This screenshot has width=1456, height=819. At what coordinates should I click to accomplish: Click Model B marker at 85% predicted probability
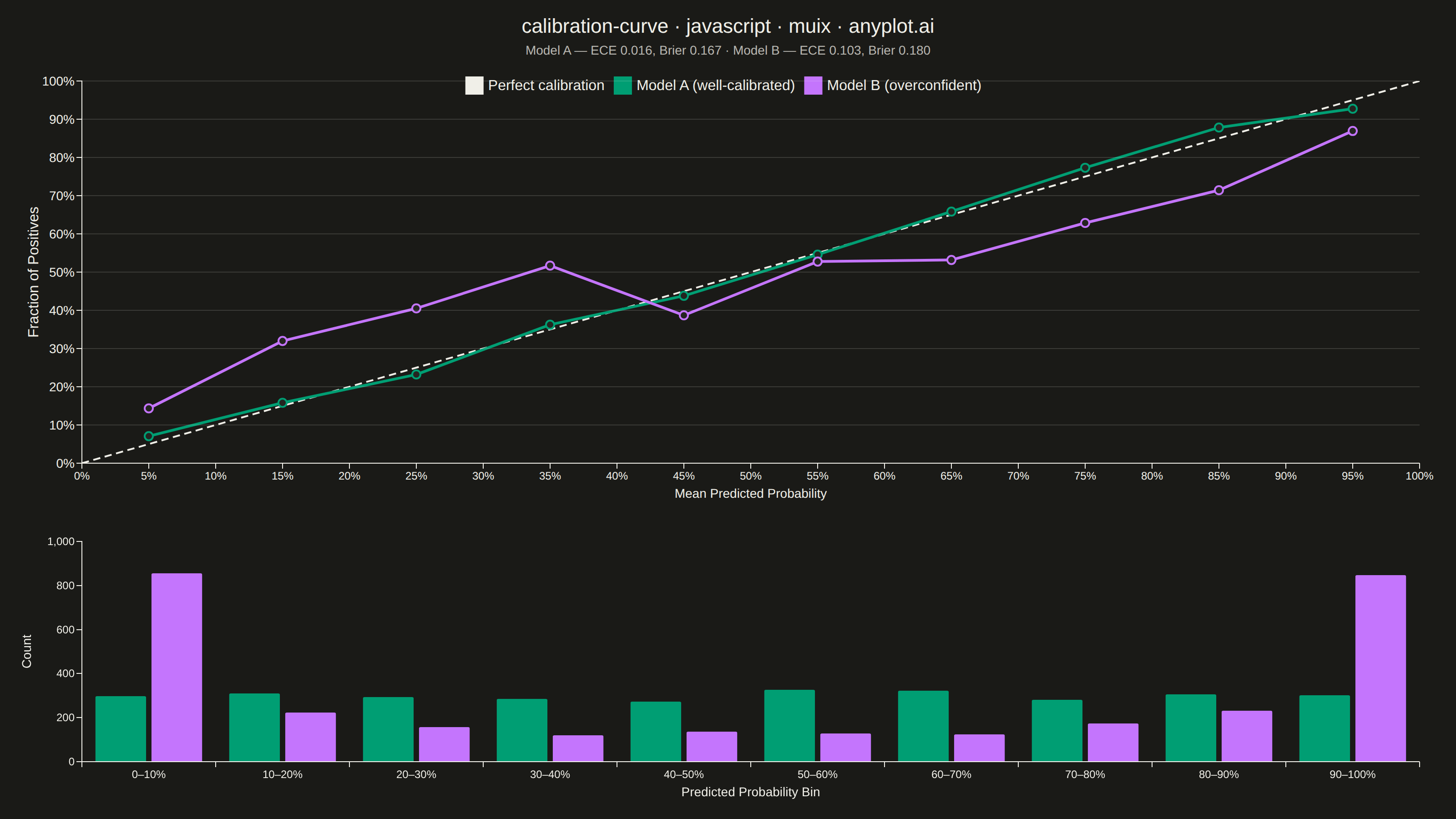pyautogui.click(x=1218, y=190)
